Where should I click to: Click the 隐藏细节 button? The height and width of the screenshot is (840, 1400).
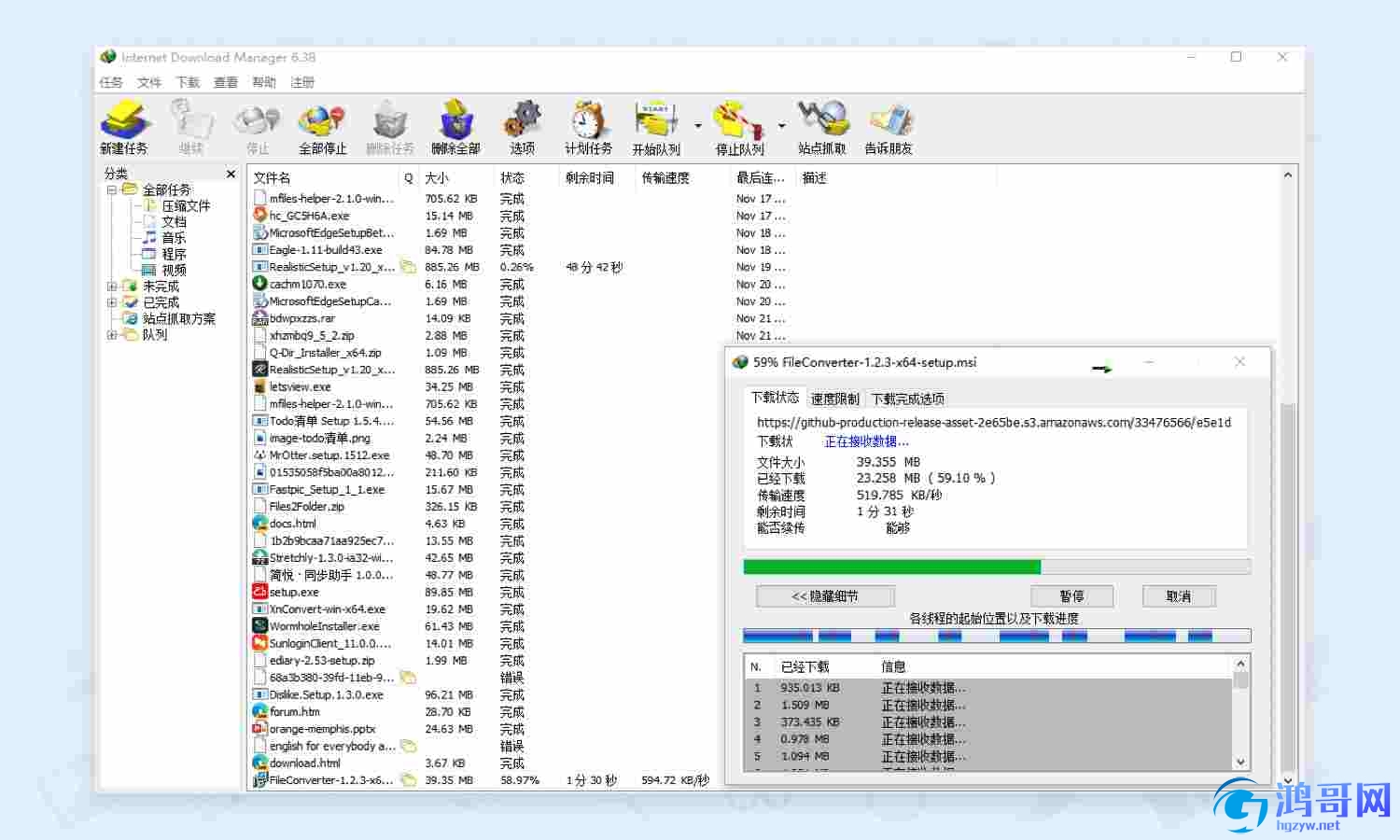[825, 595]
